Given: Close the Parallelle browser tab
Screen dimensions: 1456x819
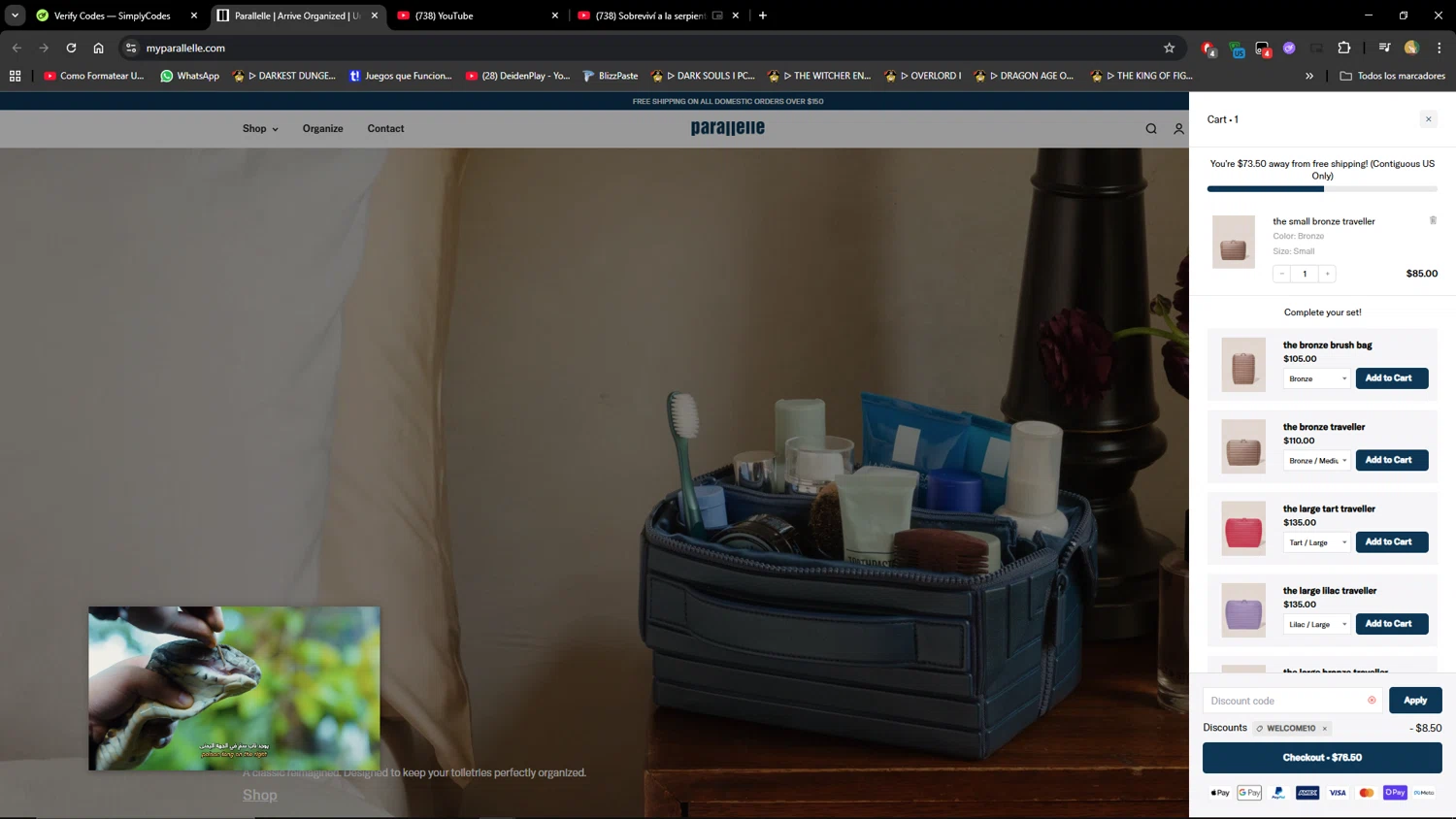Looking at the screenshot, I should pos(375,16).
